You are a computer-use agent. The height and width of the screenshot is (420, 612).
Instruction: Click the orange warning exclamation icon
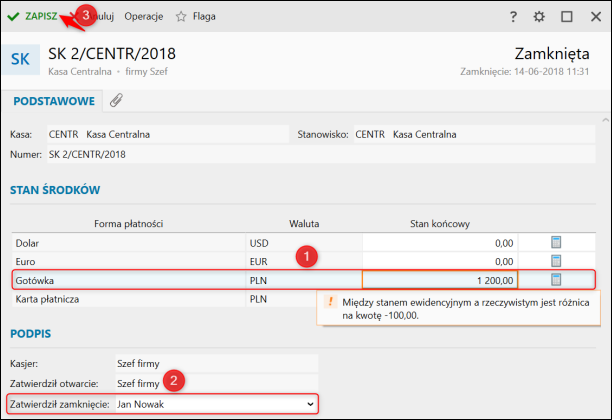[x=329, y=302]
